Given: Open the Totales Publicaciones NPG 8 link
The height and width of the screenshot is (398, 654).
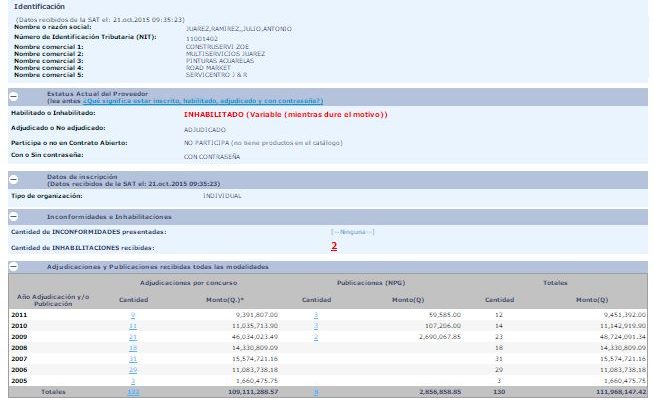Looking at the screenshot, I should pyautogui.click(x=316, y=392).
